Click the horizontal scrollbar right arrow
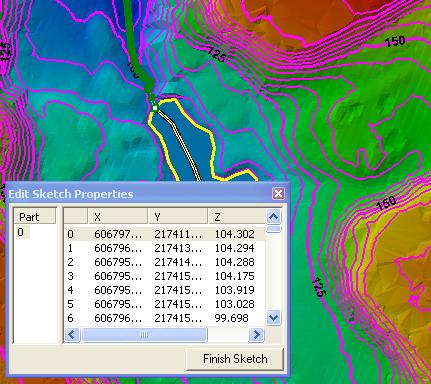 (256, 334)
